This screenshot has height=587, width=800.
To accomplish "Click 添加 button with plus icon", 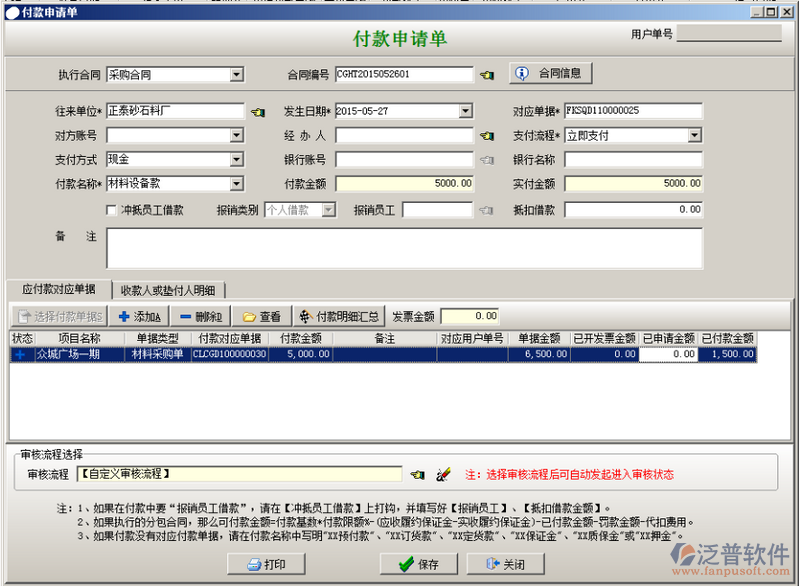I will pyautogui.click(x=139, y=316).
